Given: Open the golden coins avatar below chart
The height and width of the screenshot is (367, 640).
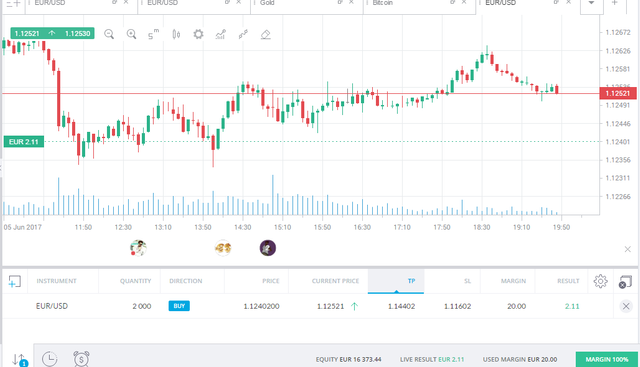Looking at the screenshot, I should click(223, 248).
